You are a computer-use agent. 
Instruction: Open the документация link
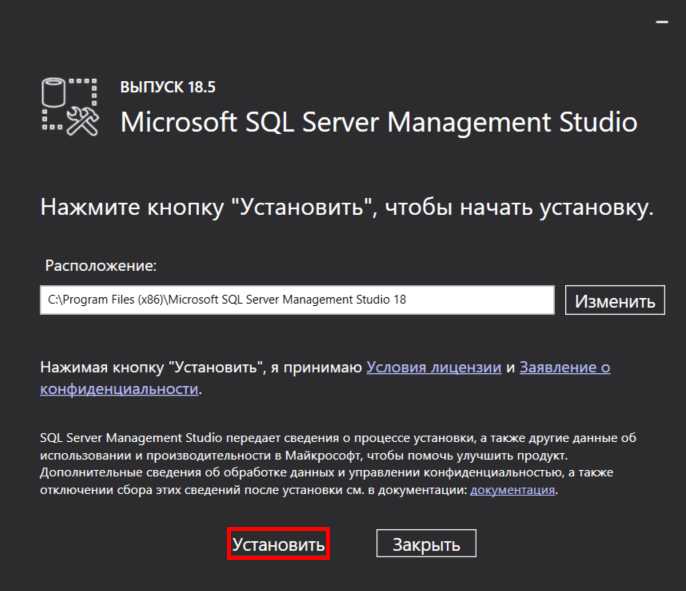(x=512, y=491)
